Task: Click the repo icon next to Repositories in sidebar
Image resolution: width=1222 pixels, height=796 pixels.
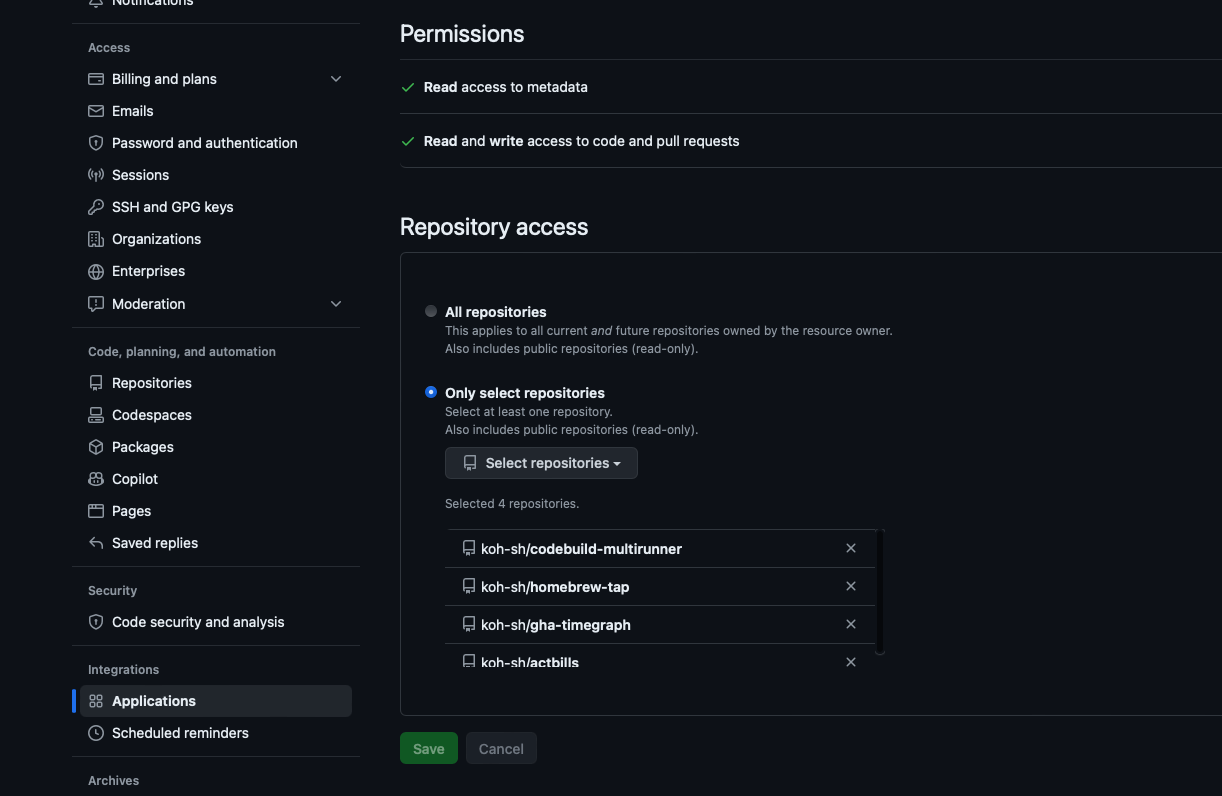Action: [96, 383]
